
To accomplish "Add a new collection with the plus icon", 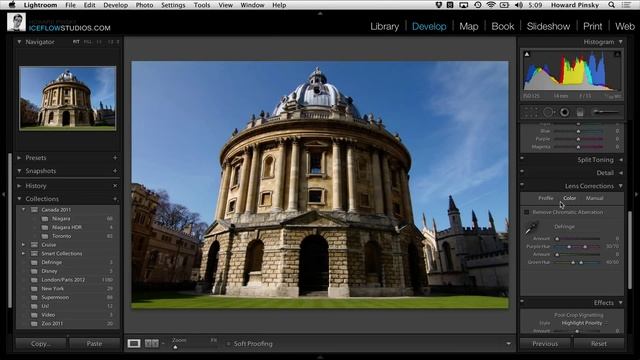I will (115, 199).
